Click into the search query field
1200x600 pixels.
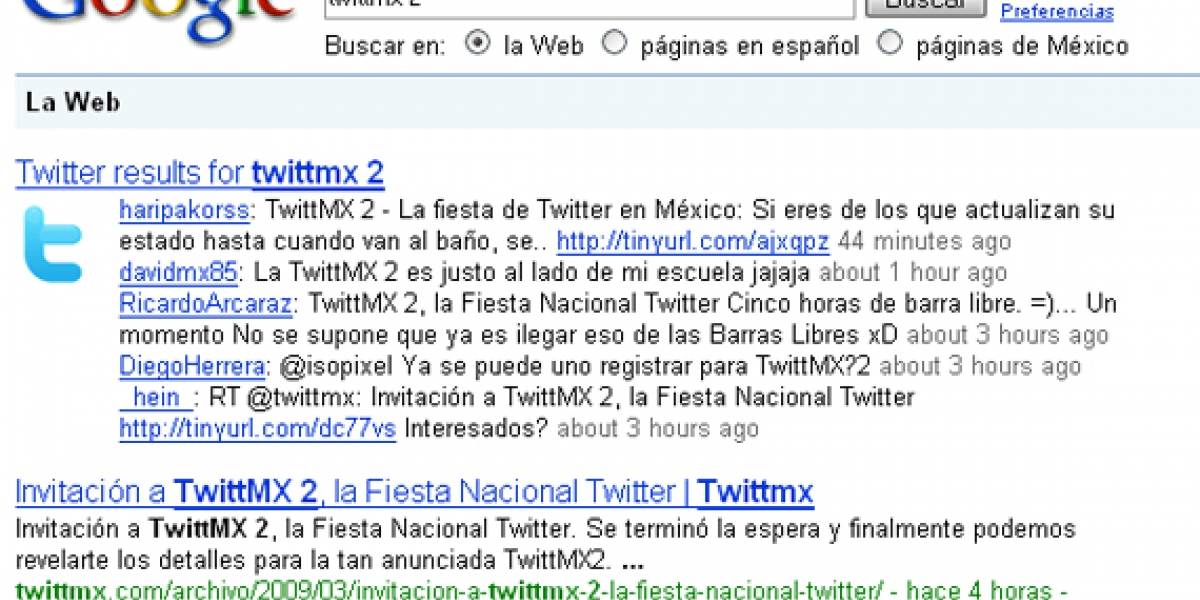pyautogui.click(x=589, y=8)
